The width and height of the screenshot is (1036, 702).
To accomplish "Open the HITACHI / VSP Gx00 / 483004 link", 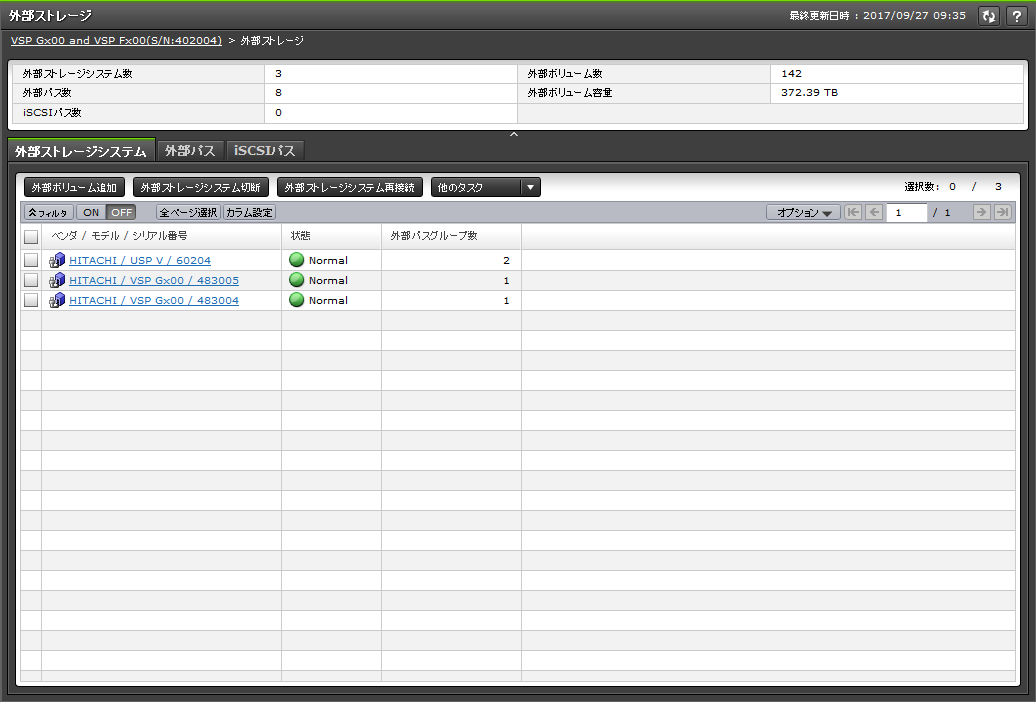I will tap(154, 300).
